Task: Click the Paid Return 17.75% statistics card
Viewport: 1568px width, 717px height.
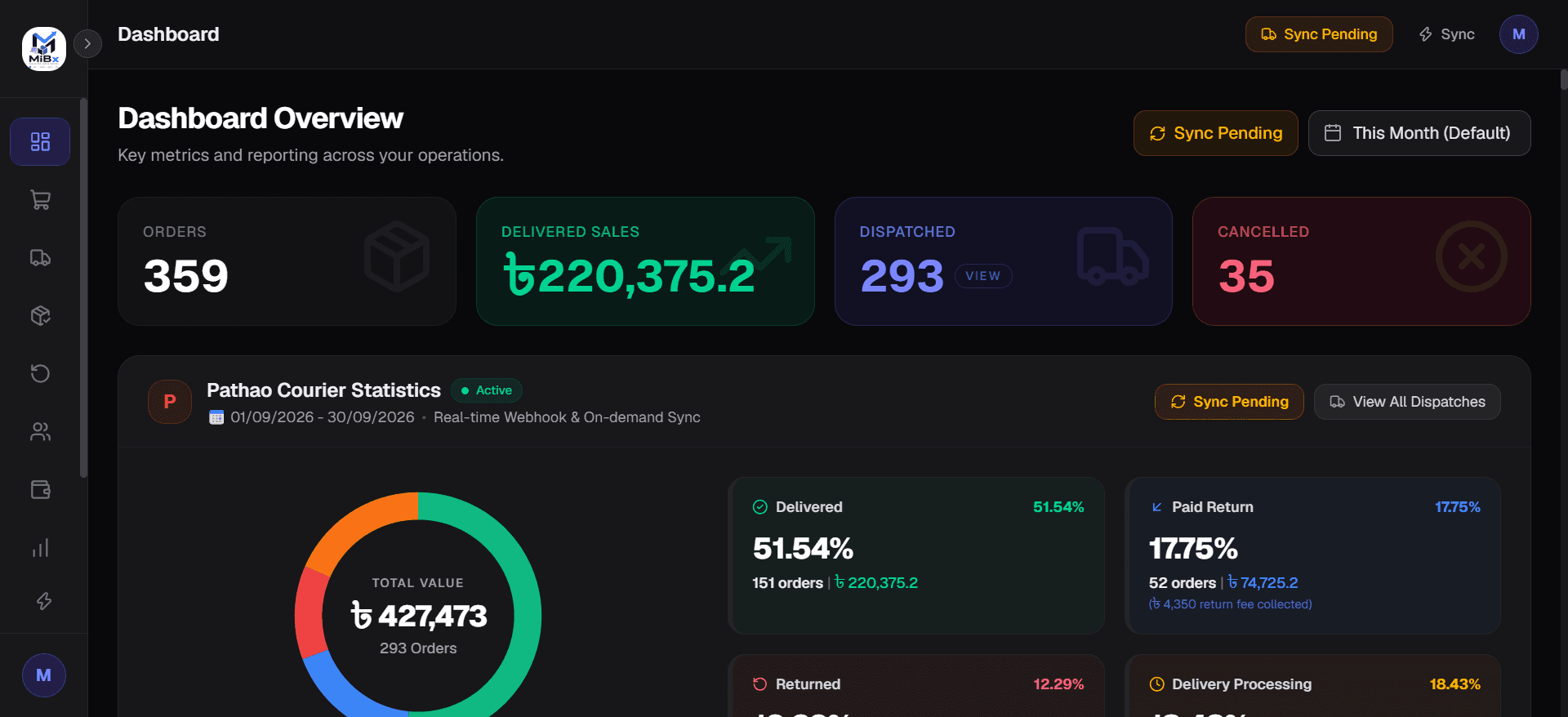Action: click(x=1312, y=555)
